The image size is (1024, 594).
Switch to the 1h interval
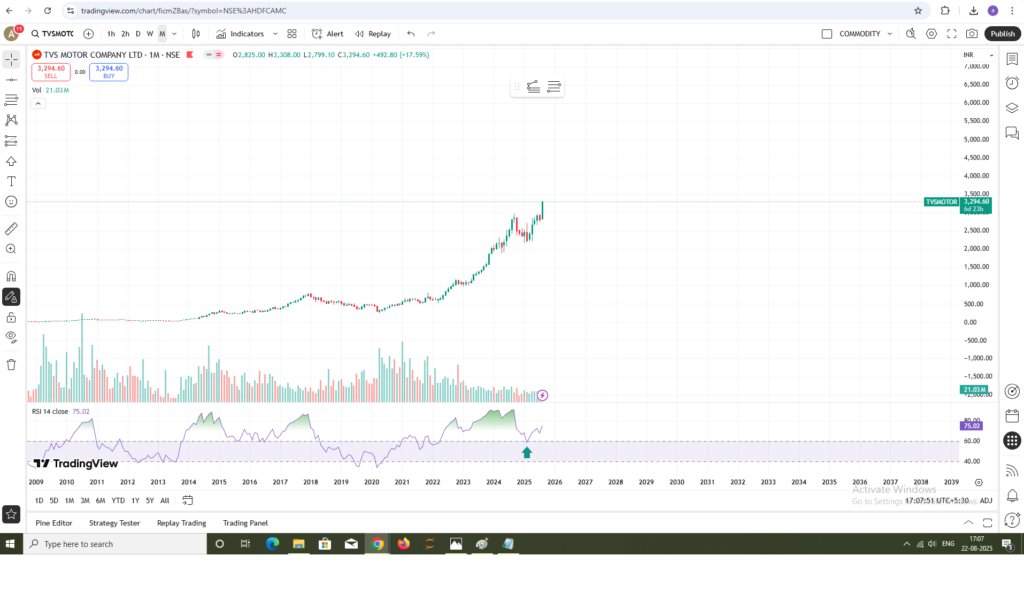pos(111,34)
